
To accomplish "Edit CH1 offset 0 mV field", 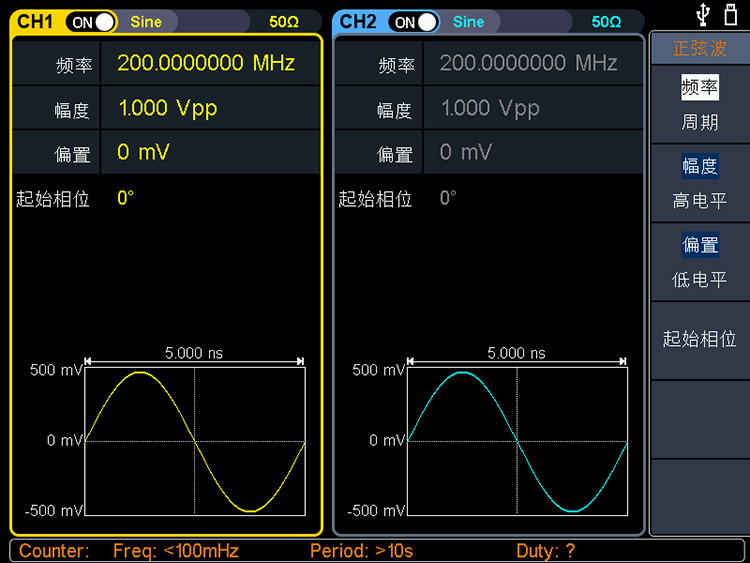I will pyautogui.click(x=144, y=153).
